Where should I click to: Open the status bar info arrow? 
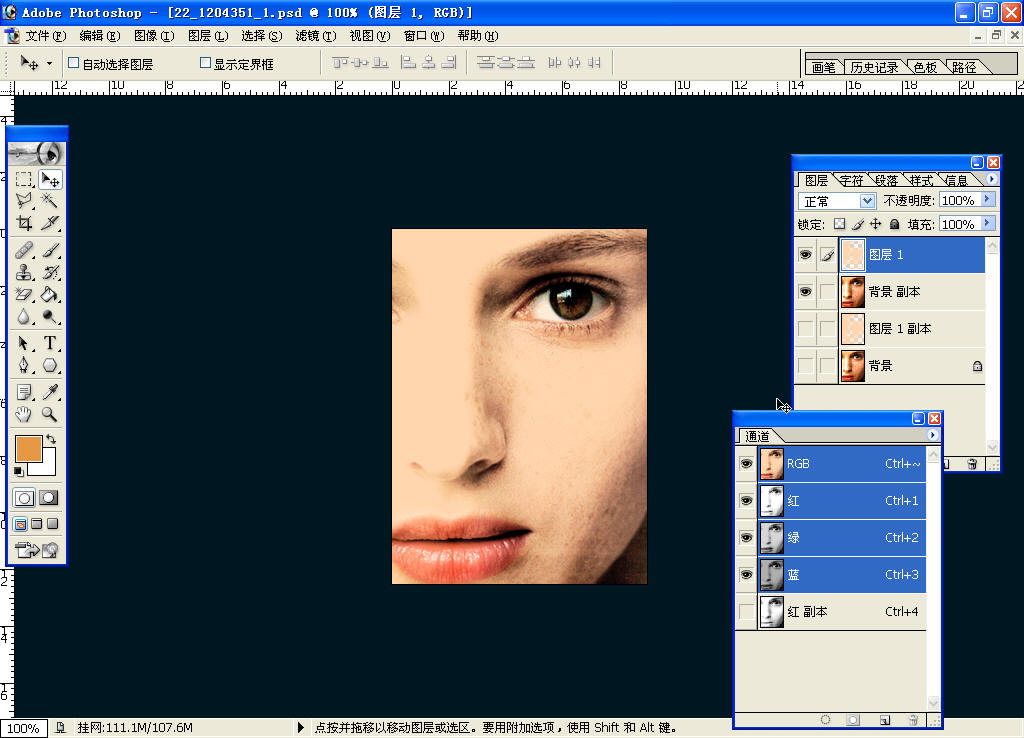pyautogui.click(x=300, y=727)
